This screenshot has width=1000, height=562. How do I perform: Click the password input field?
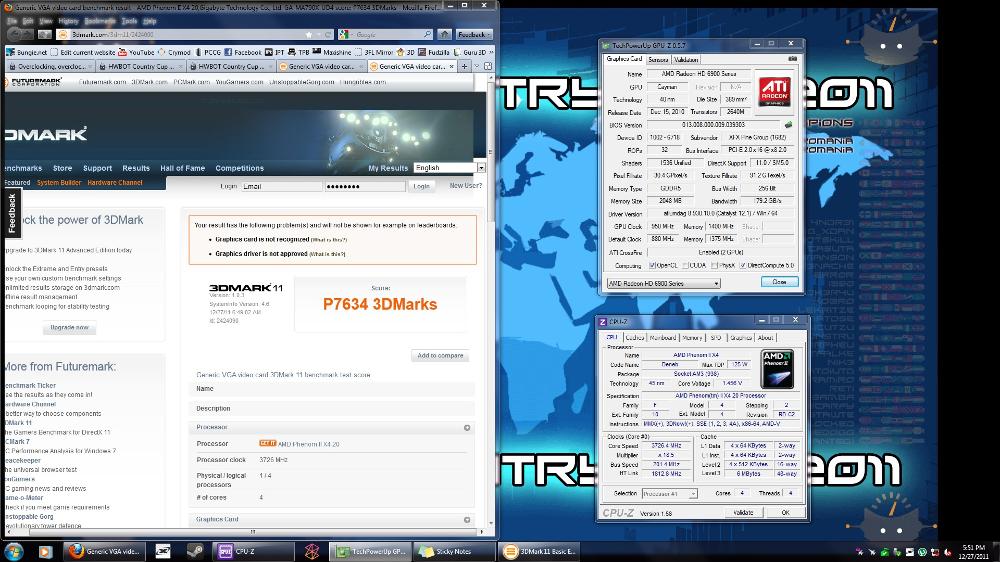[x=365, y=186]
